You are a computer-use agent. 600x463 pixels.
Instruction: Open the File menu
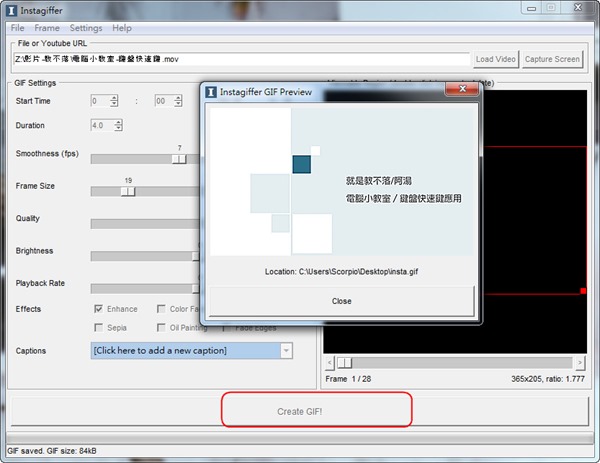pos(17,28)
